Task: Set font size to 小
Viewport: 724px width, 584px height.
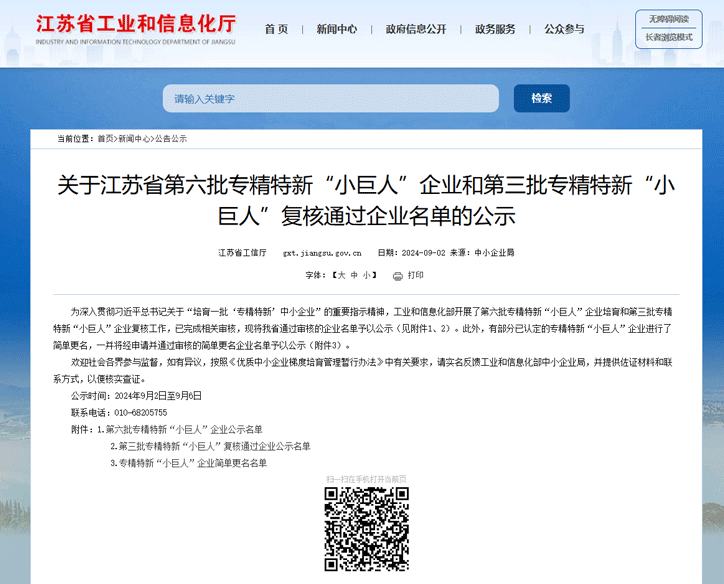Action: [367, 275]
